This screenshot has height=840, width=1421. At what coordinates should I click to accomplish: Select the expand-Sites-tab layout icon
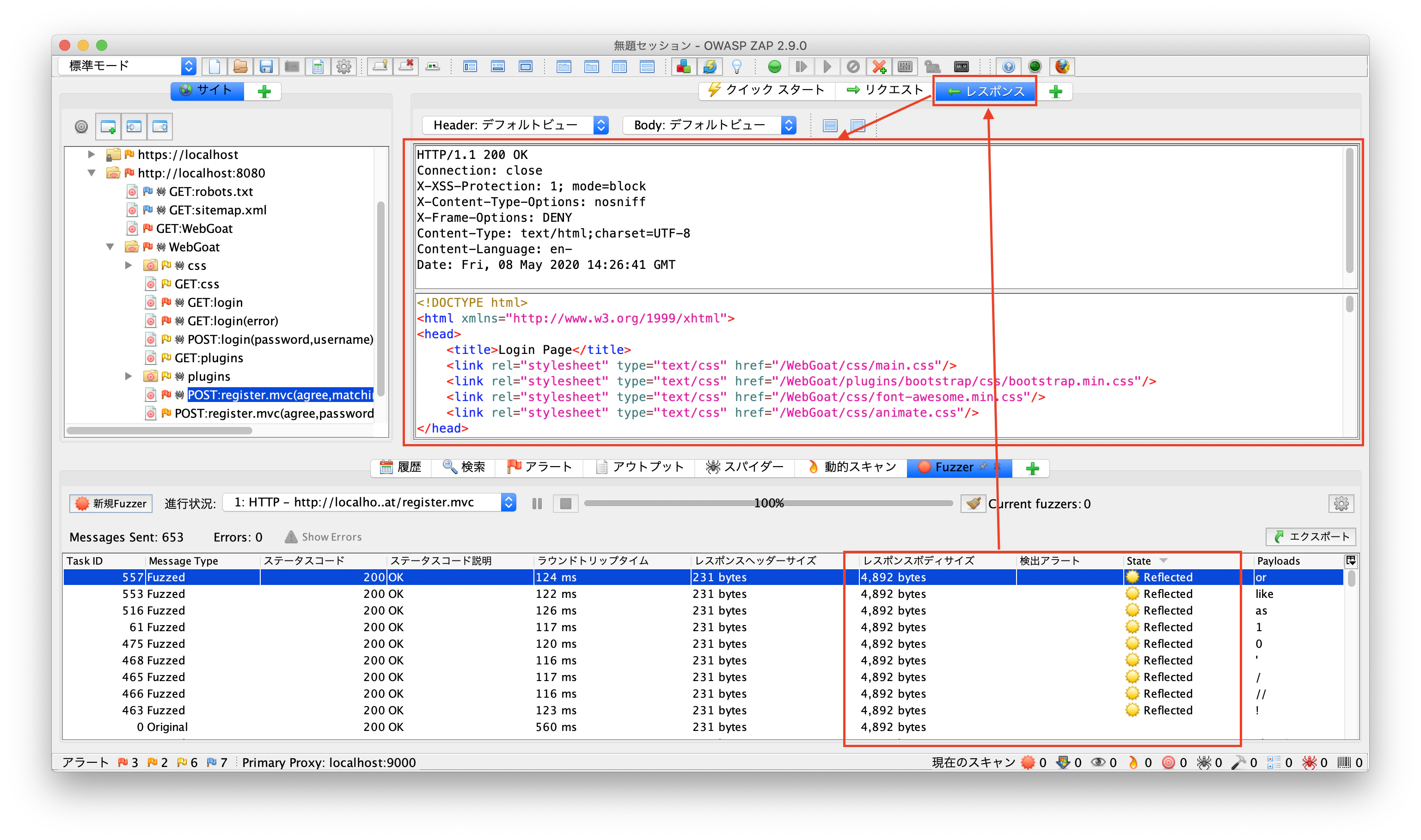[470, 67]
